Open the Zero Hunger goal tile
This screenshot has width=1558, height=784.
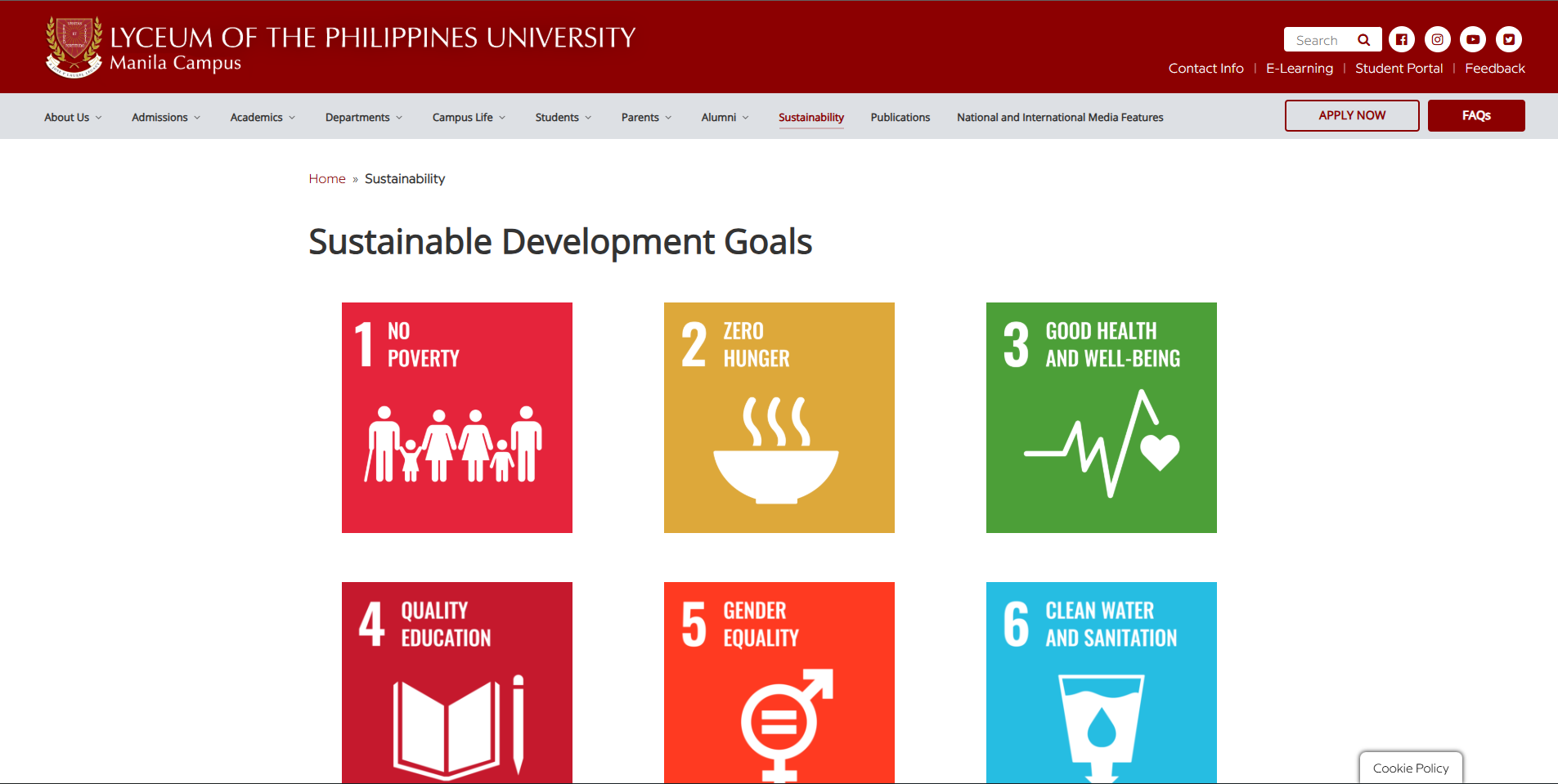[x=779, y=418]
